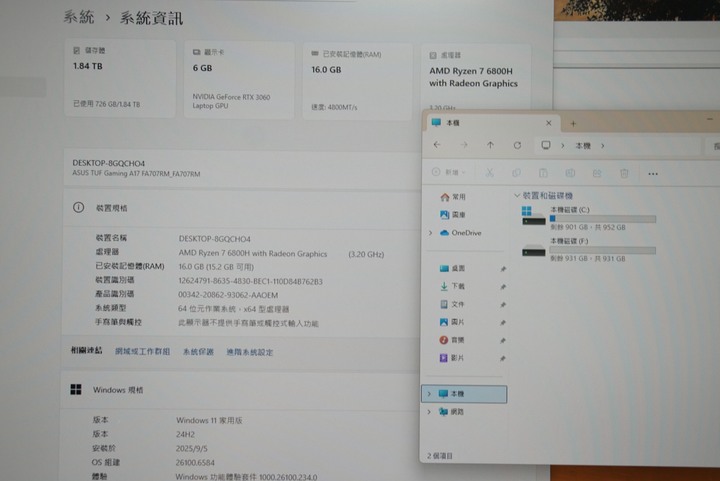
Task: Click the C: drive usage bar
Action: point(602,219)
